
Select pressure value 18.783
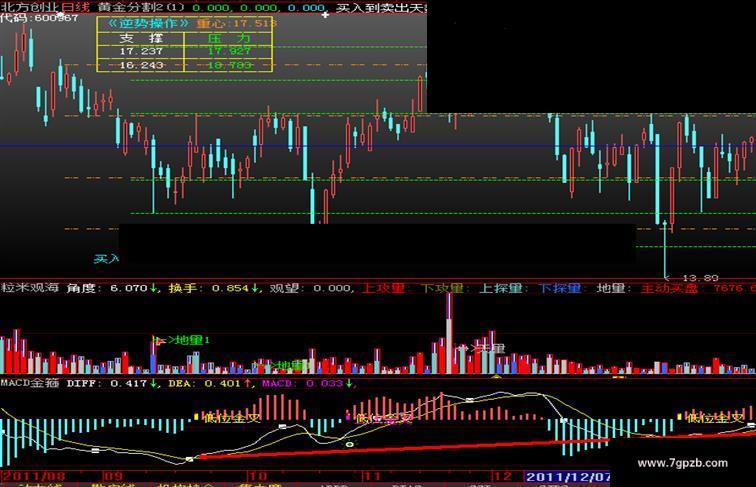point(229,65)
